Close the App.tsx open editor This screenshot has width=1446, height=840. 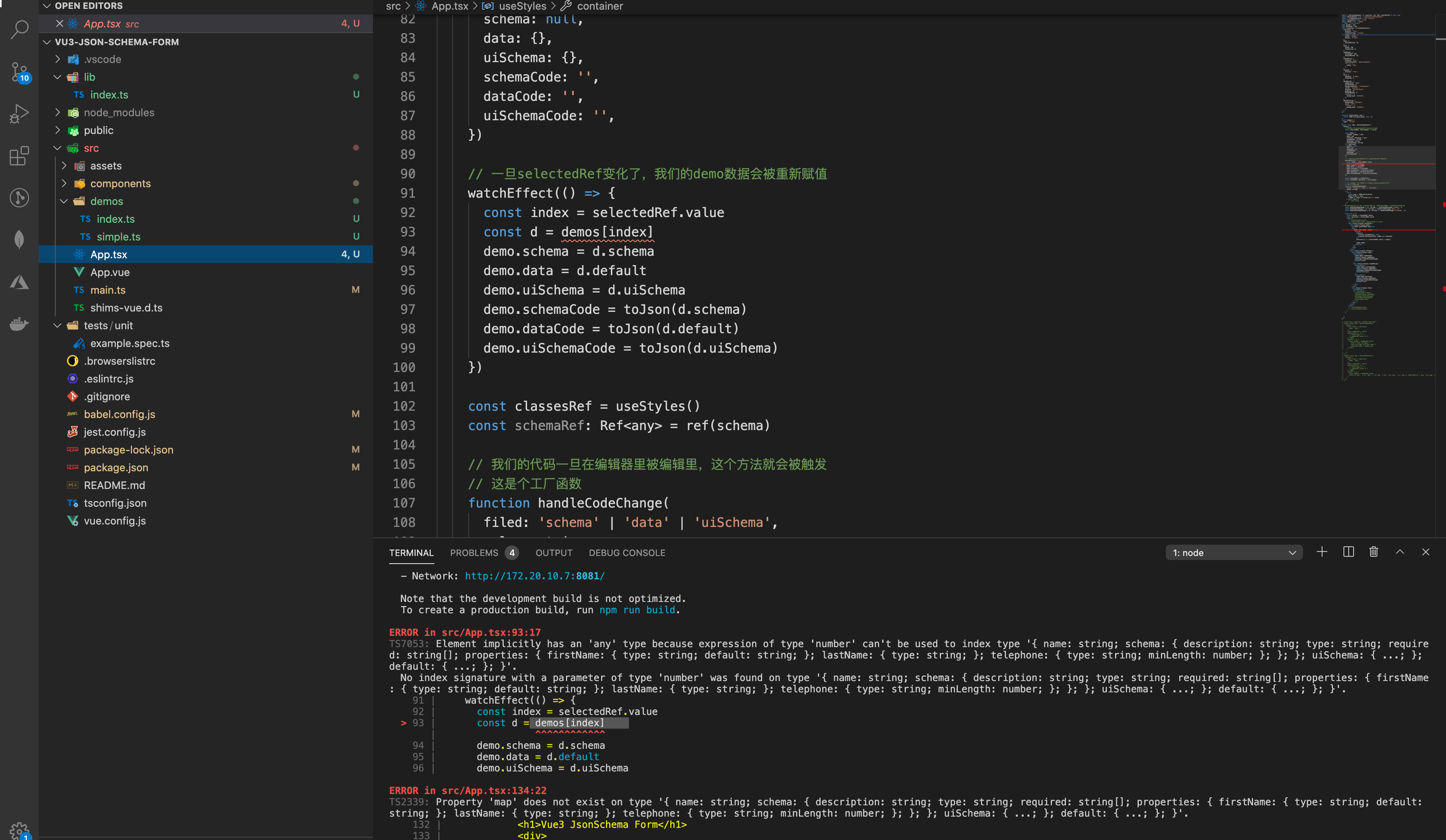[60, 23]
